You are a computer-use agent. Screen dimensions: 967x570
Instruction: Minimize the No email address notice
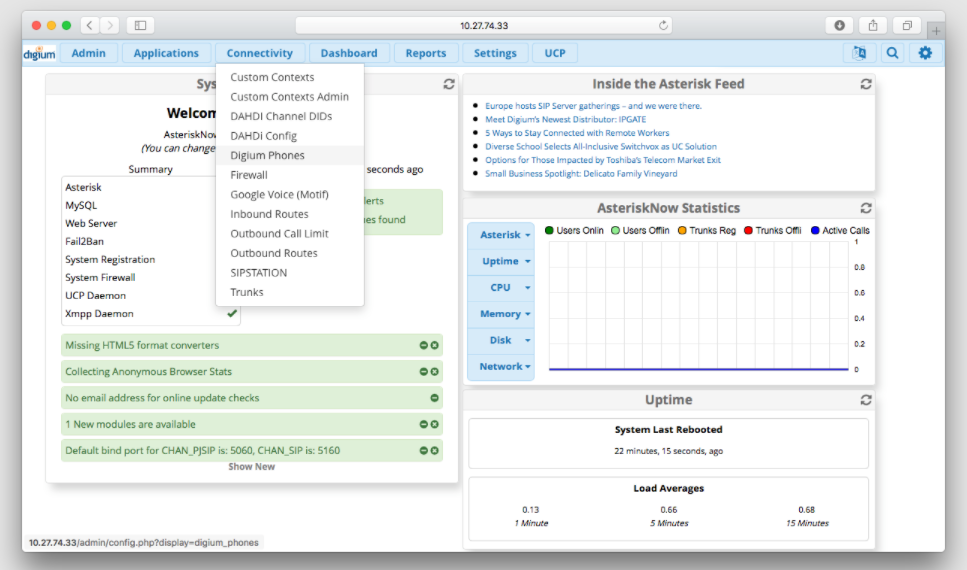click(x=435, y=398)
